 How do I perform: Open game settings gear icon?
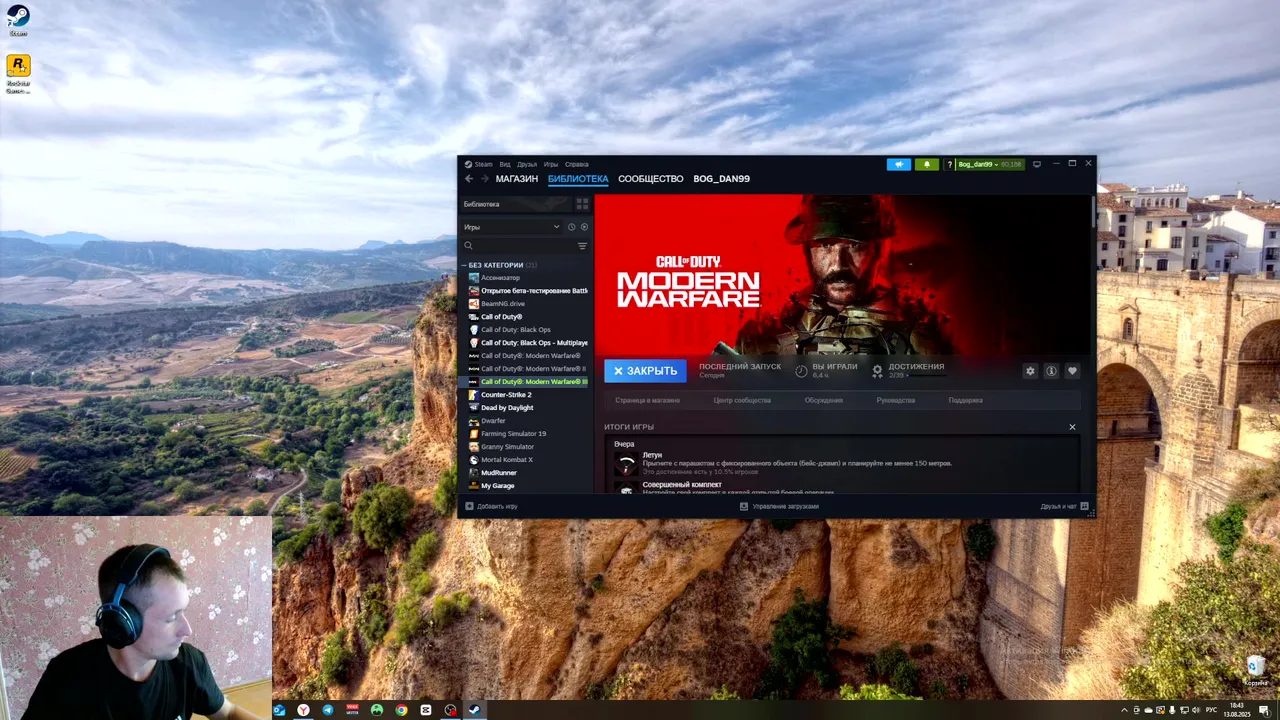point(1030,371)
